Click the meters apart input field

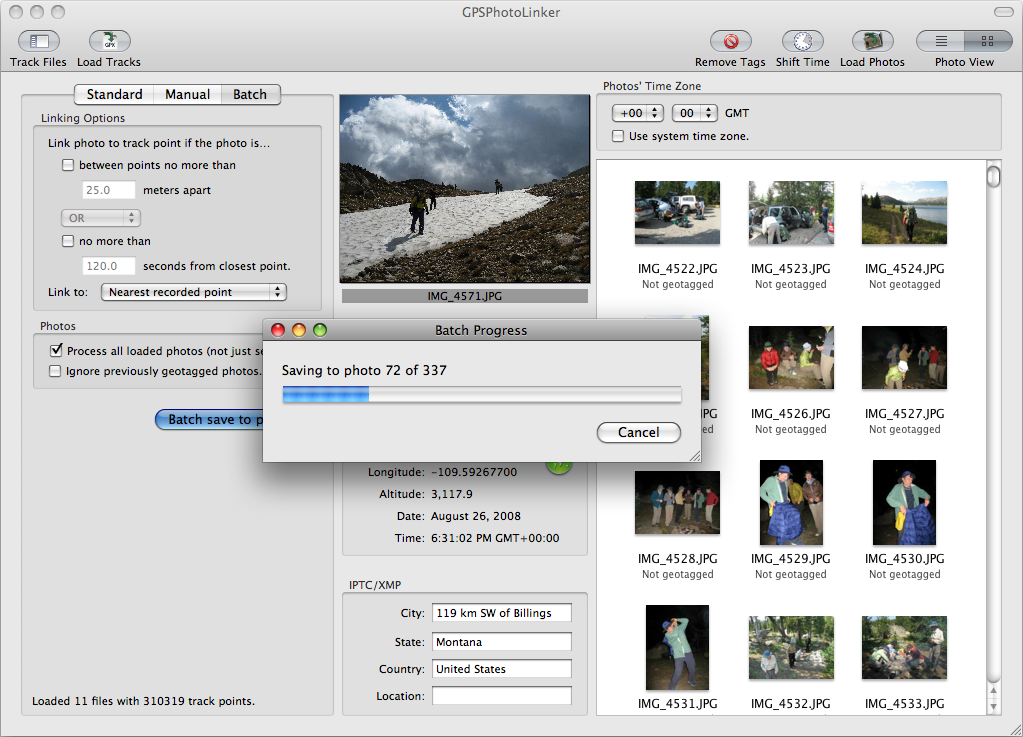pos(109,190)
